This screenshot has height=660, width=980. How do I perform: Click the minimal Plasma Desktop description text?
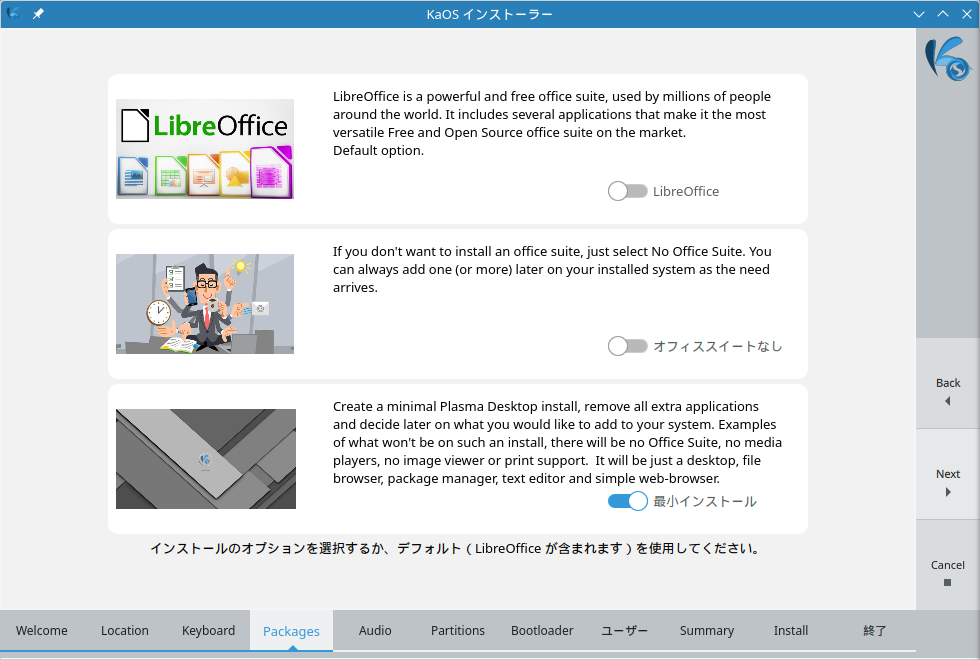(558, 442)
